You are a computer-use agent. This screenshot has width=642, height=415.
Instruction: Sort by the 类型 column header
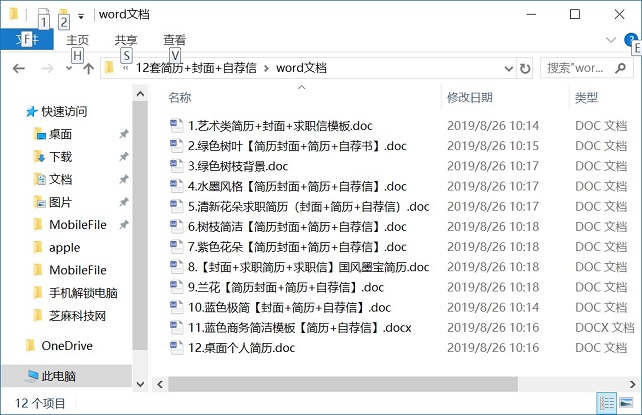coord(586,97)
